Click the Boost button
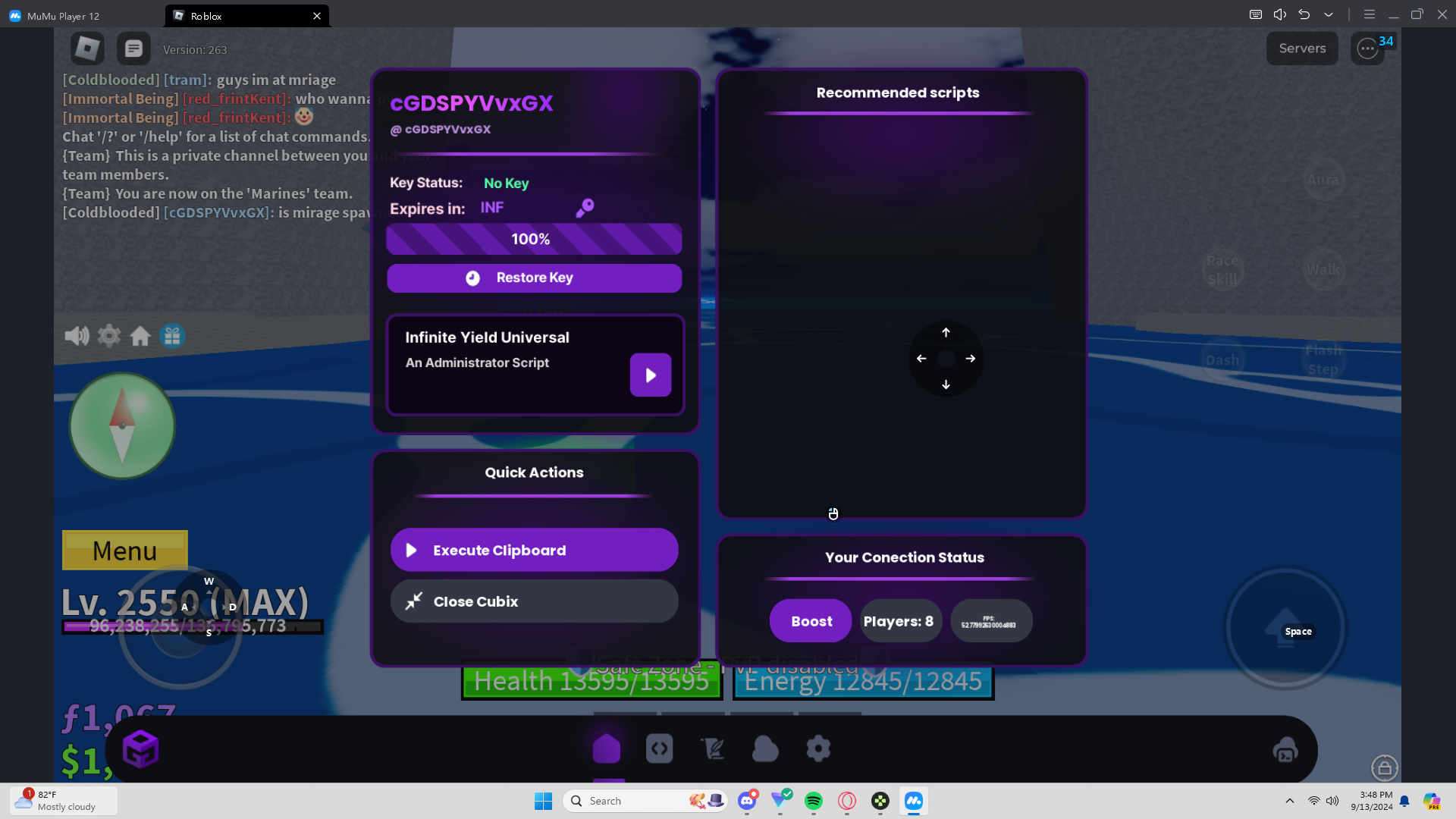Screen dimensions: 1456x819 [x=811, y=621]
